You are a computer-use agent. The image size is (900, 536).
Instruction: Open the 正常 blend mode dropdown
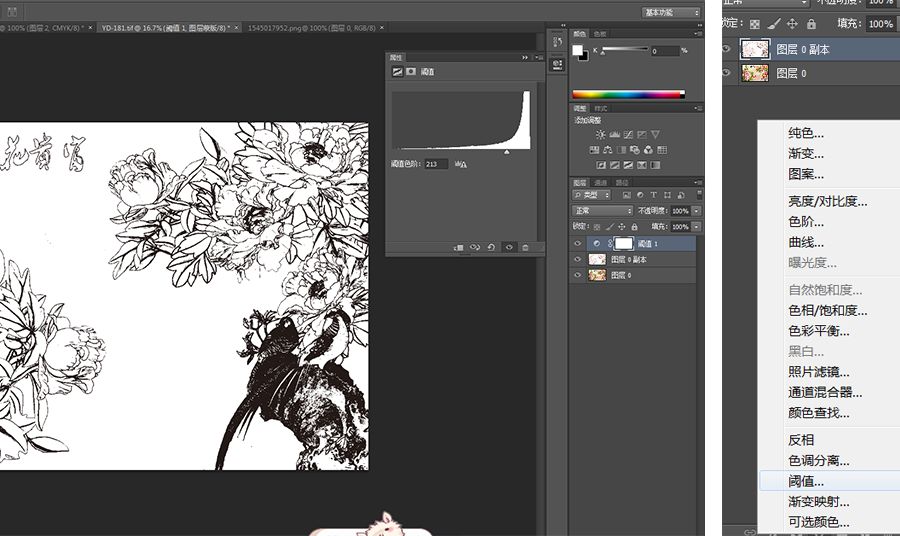point(602,211)
